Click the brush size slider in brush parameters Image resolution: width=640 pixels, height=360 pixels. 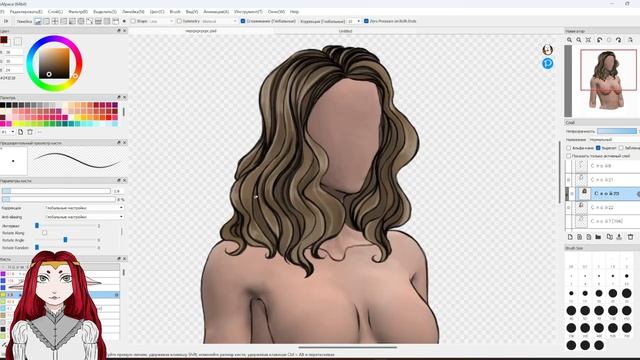click(x=56, y=191)
